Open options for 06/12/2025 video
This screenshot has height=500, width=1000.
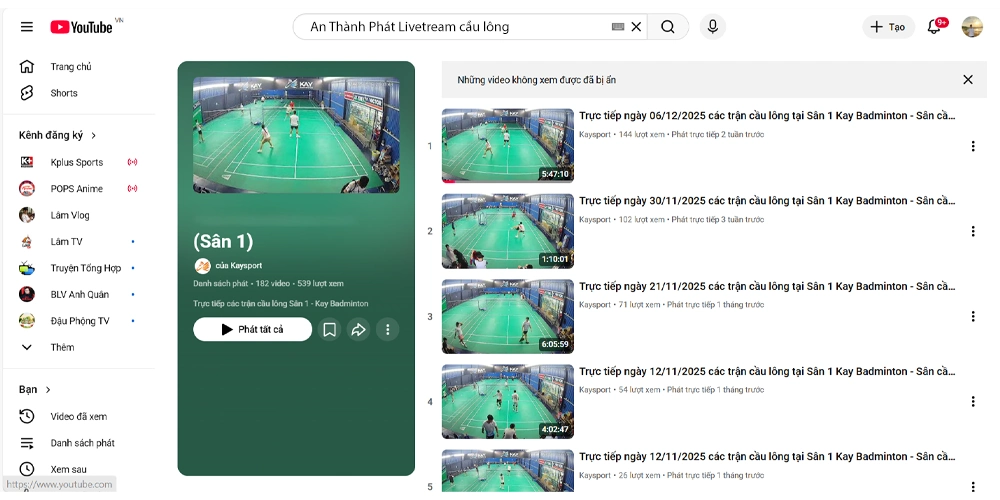[x=973, y=146]
